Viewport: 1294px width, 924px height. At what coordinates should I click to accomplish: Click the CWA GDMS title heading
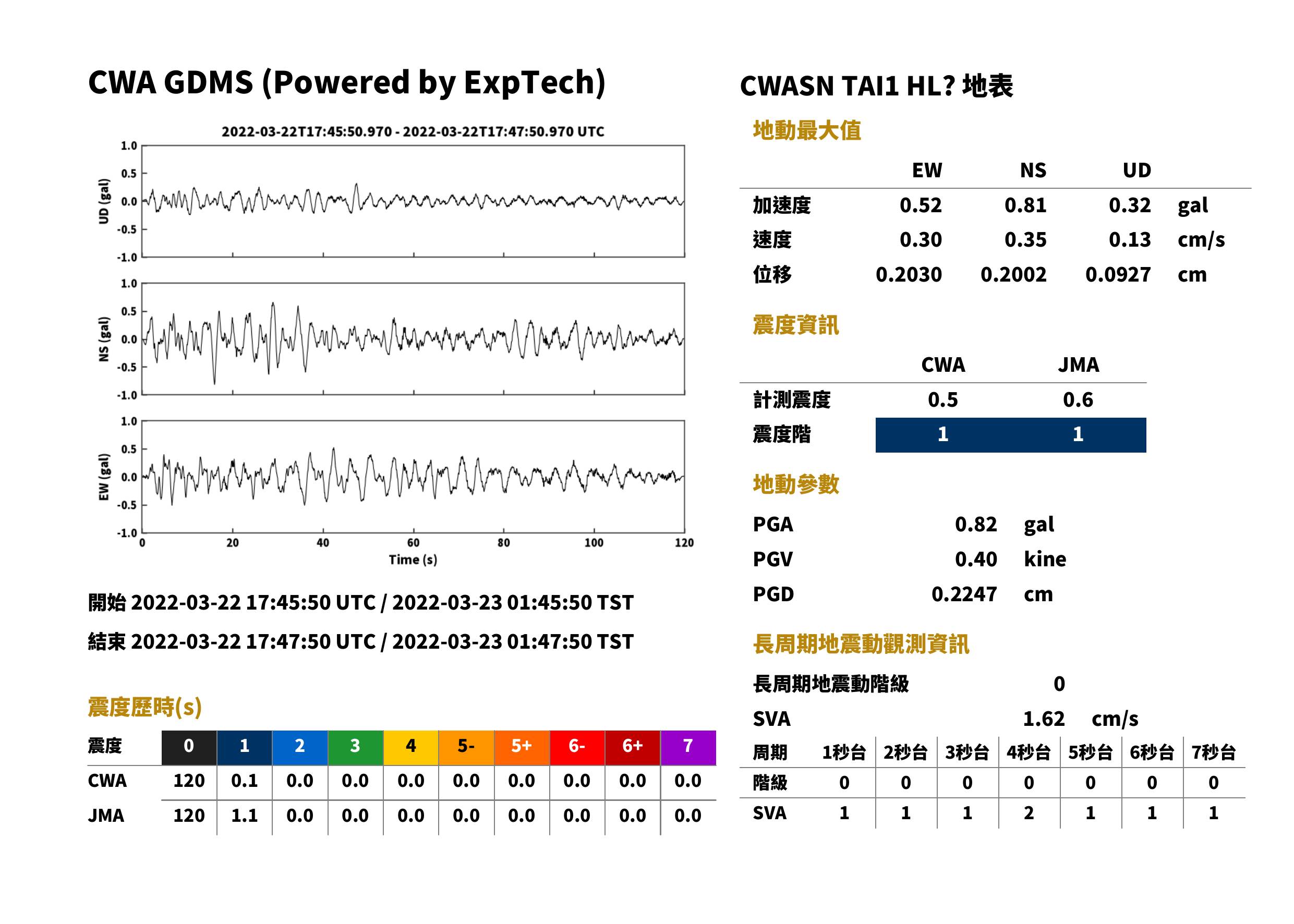[346, 83]
